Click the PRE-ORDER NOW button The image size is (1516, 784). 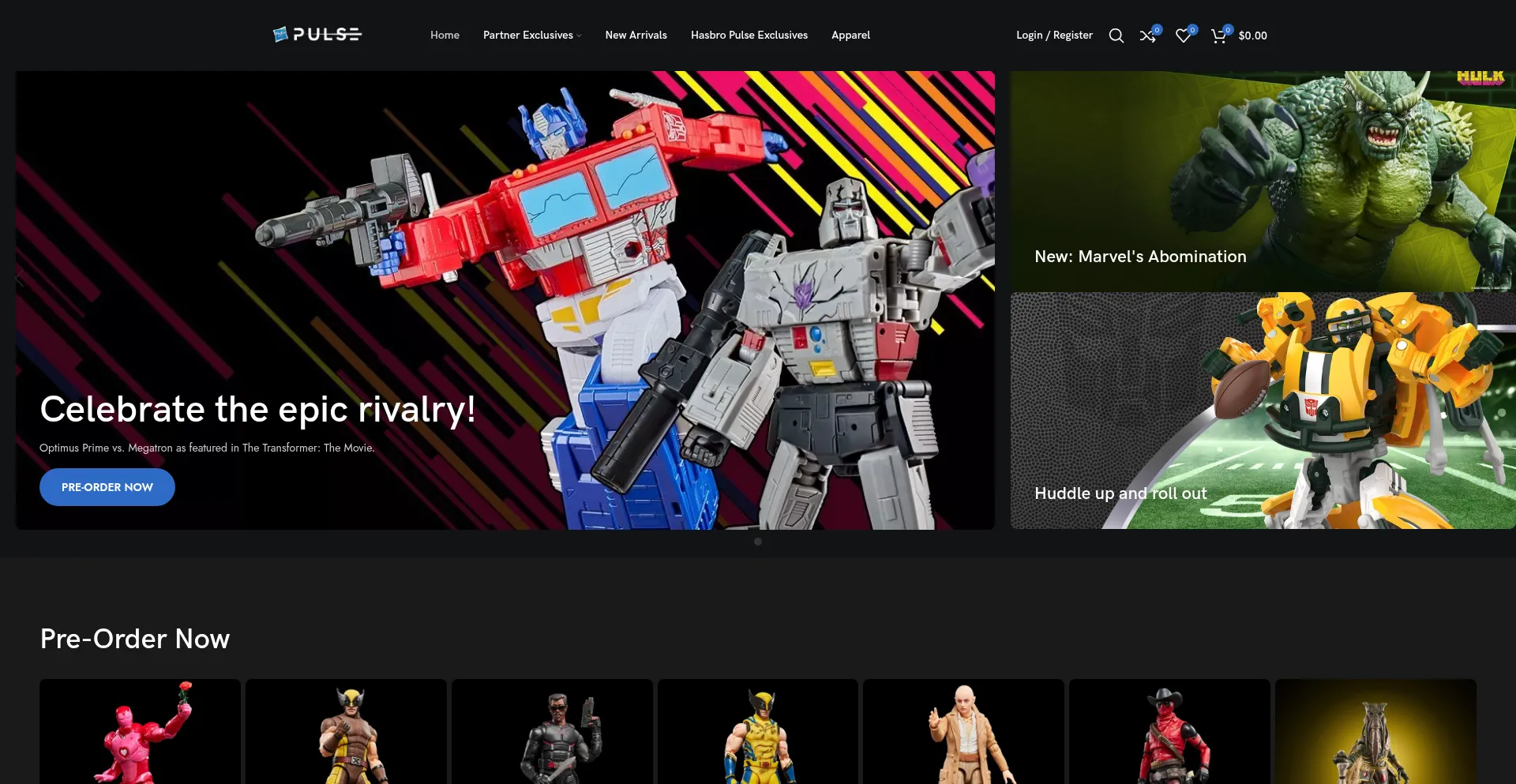(x=107, y=487)
